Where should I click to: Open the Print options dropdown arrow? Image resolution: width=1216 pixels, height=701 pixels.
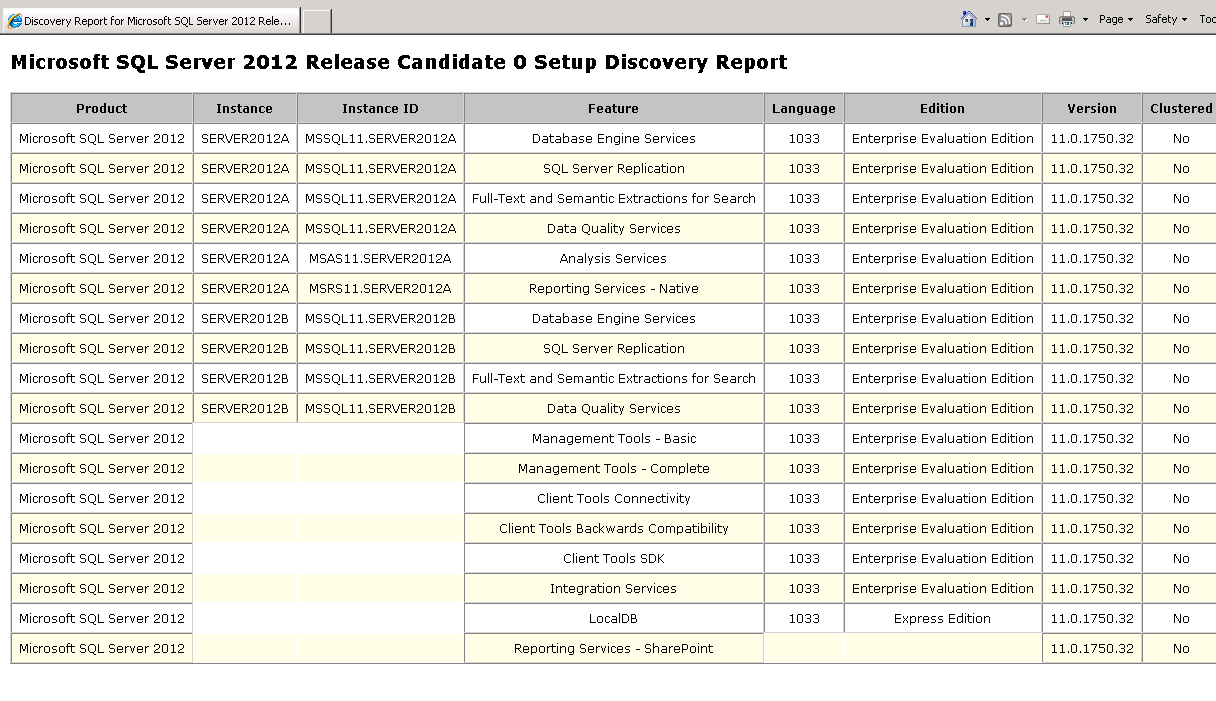1085,19
